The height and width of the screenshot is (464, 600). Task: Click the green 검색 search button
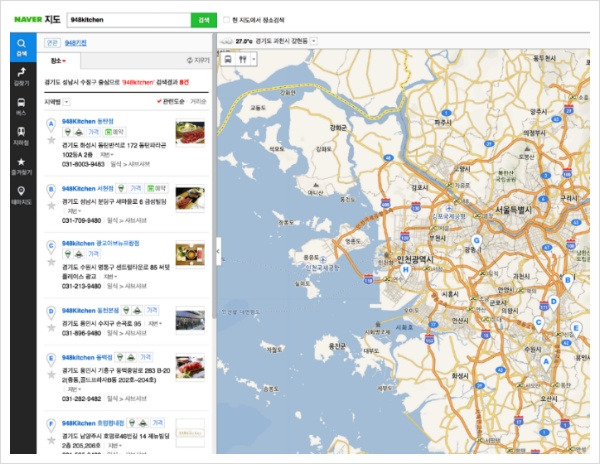click(204, 20)
